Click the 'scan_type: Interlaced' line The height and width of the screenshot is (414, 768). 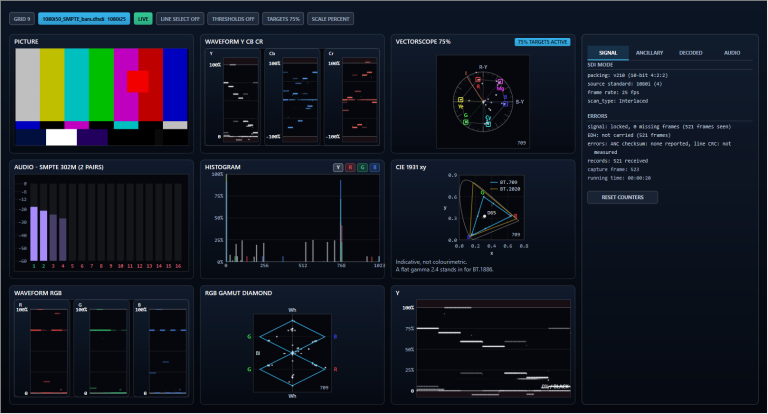(618, 101)
